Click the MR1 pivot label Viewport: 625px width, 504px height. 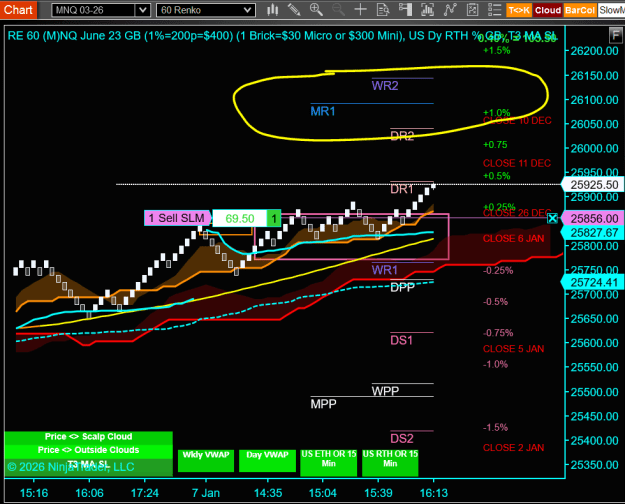point(323,111)
